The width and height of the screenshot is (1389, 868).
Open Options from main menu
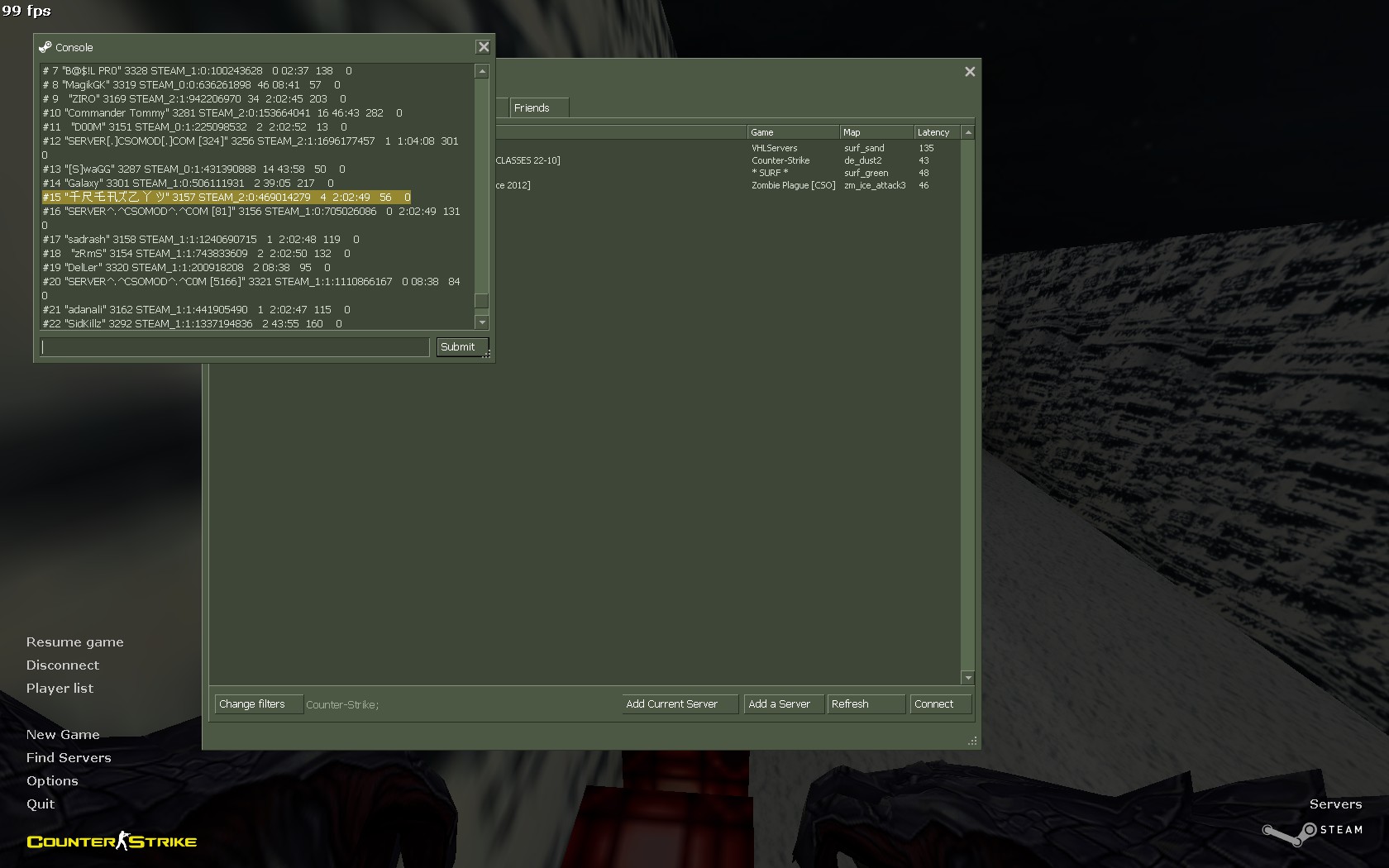pyautogui.click(x=52, y=781)
